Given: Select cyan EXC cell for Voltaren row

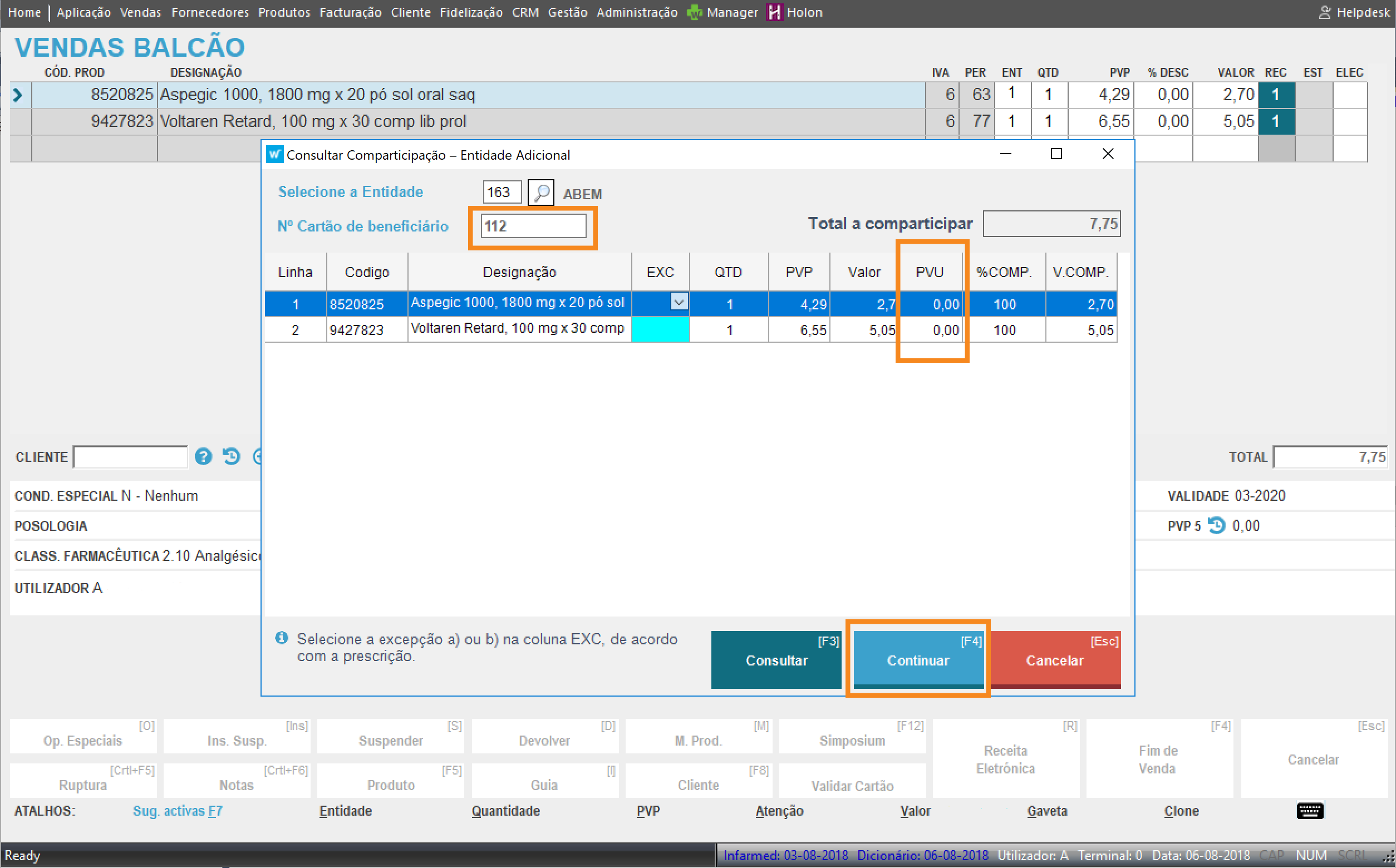Looking at the screenshot, I should pos(660,329).
